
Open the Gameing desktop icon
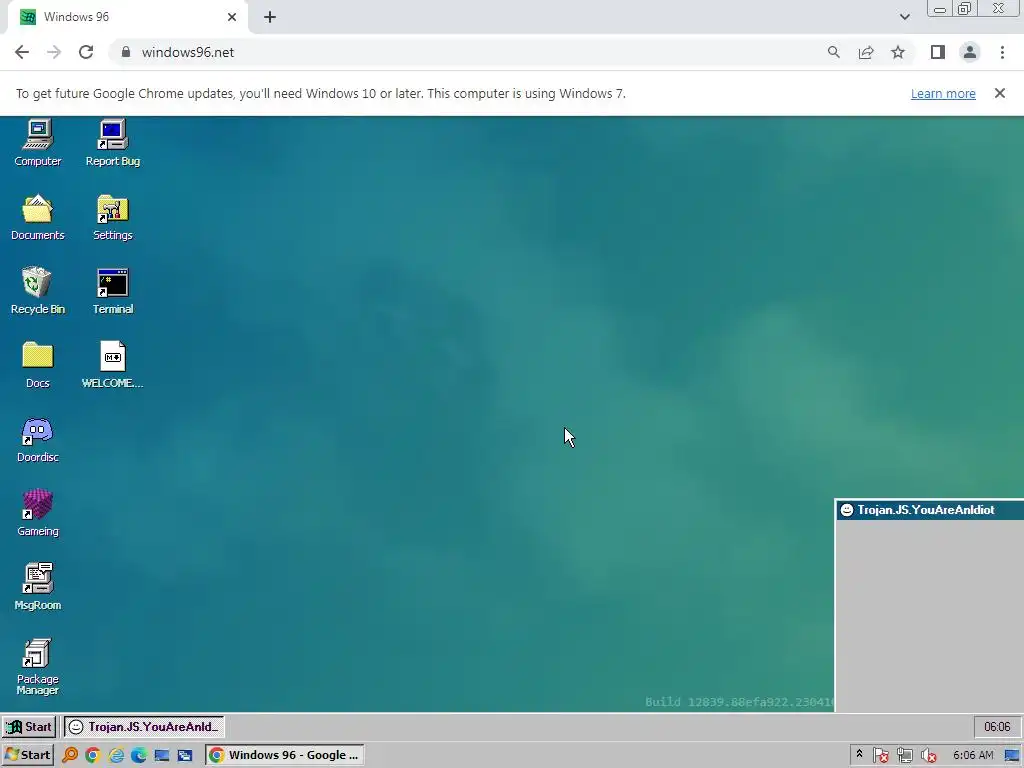point(37,513)
